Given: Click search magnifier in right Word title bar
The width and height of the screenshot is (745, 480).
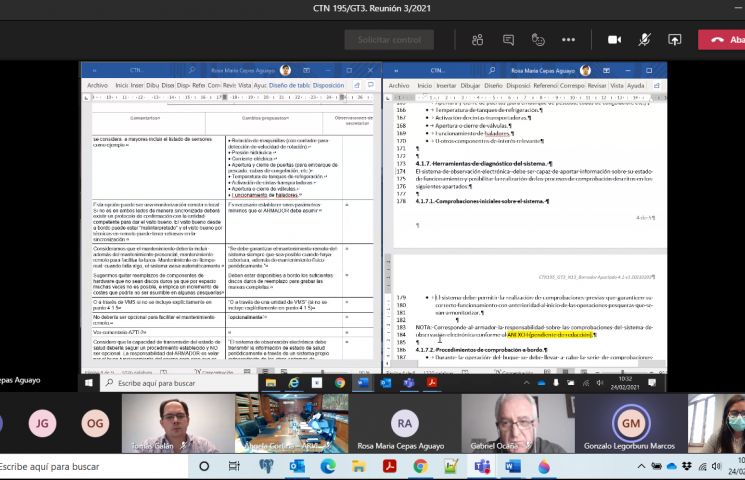Looking at the screenshot, I should [x=492, y=70].
